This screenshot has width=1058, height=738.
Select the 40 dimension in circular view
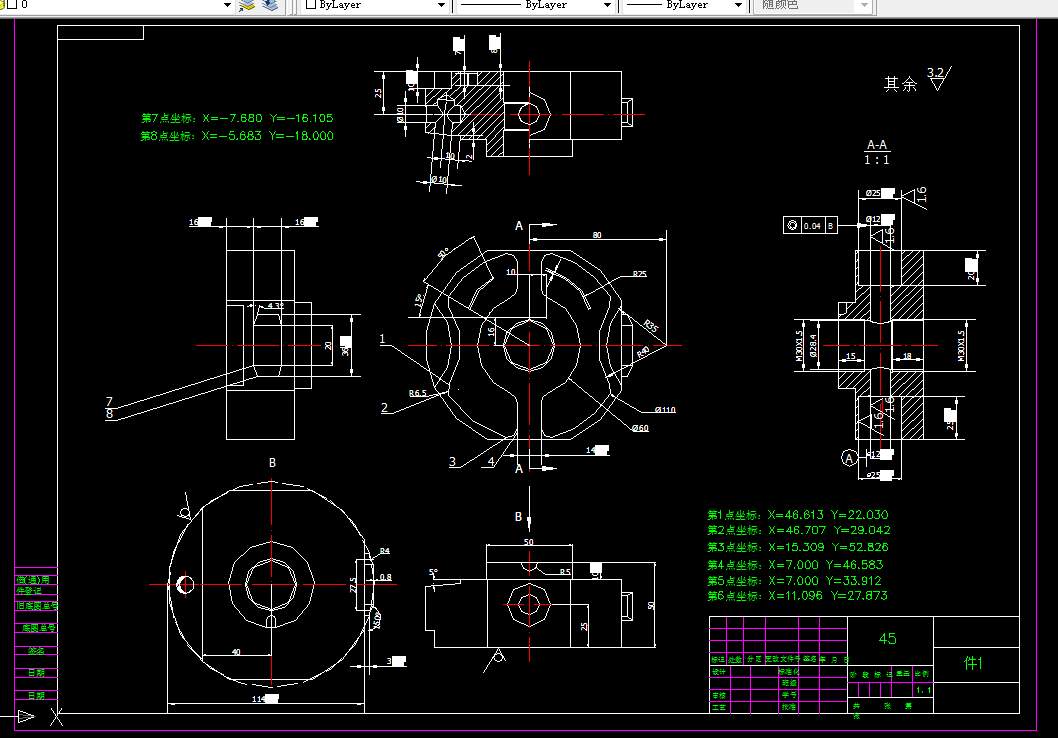(236, 652)
